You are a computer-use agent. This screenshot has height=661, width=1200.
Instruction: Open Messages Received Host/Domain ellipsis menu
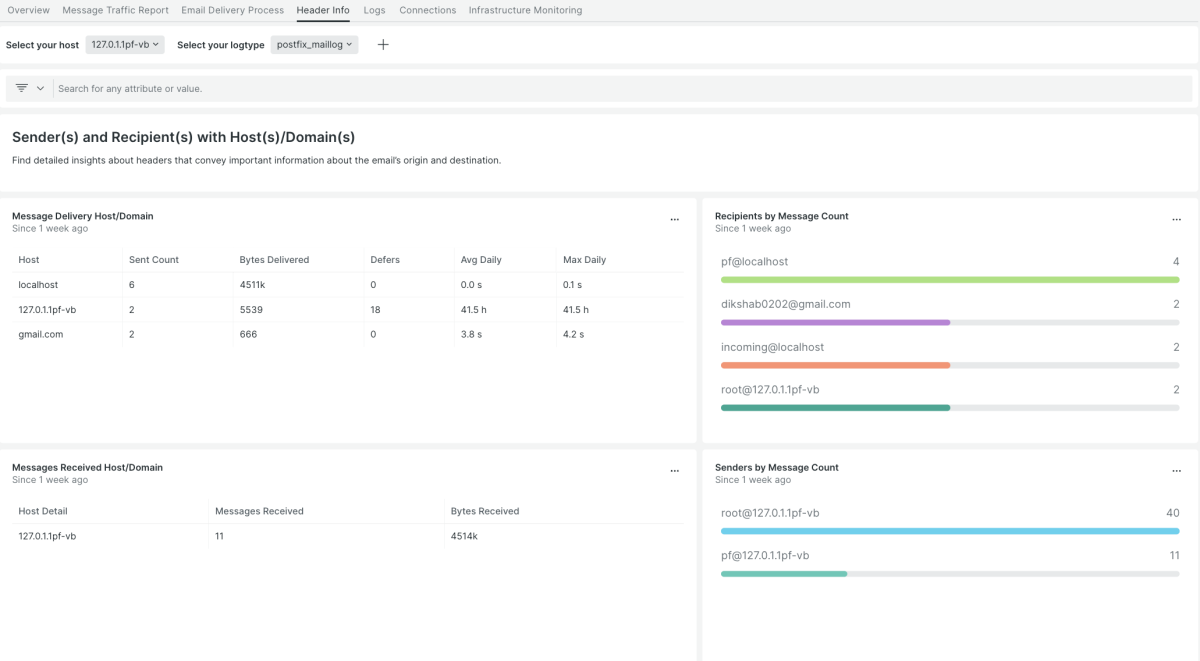[675, 471]
